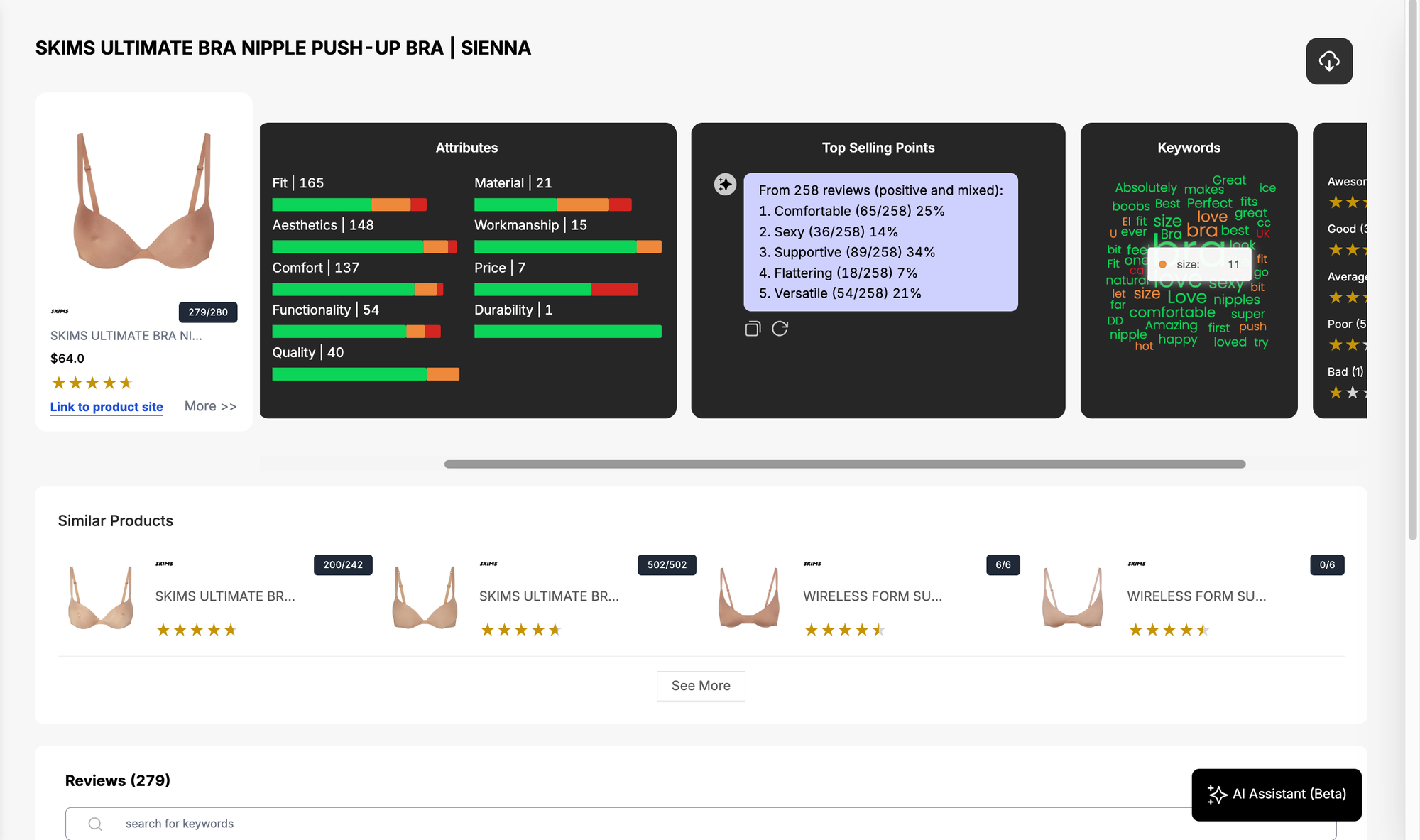This screenshot has width=1420, height=840.
Task: Click the 'Amazing' keyword in word cloud
Action: pos(1171,325)
